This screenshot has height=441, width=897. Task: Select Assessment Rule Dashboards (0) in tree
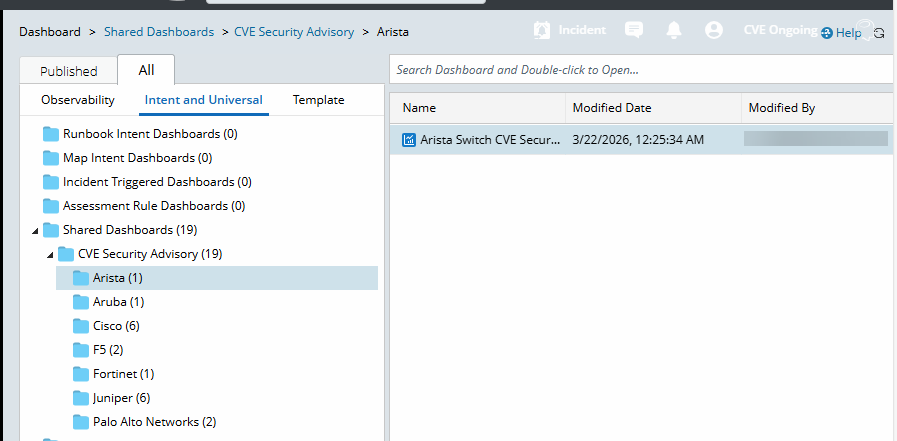154,206
